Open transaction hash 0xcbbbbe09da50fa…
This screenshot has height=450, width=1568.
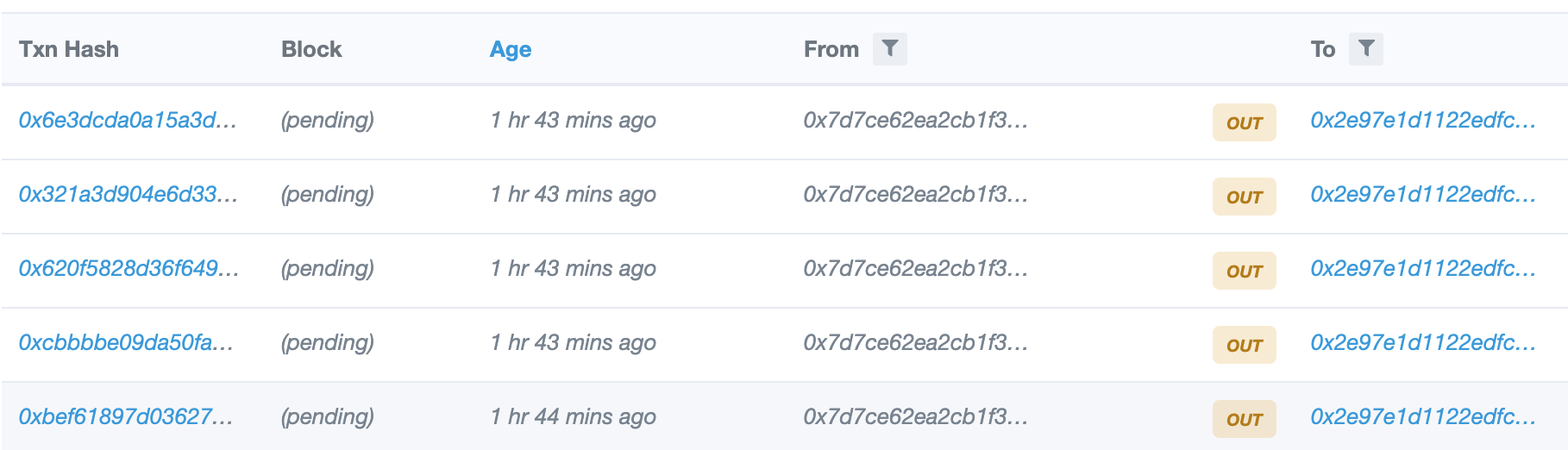[x=126, y=342]
